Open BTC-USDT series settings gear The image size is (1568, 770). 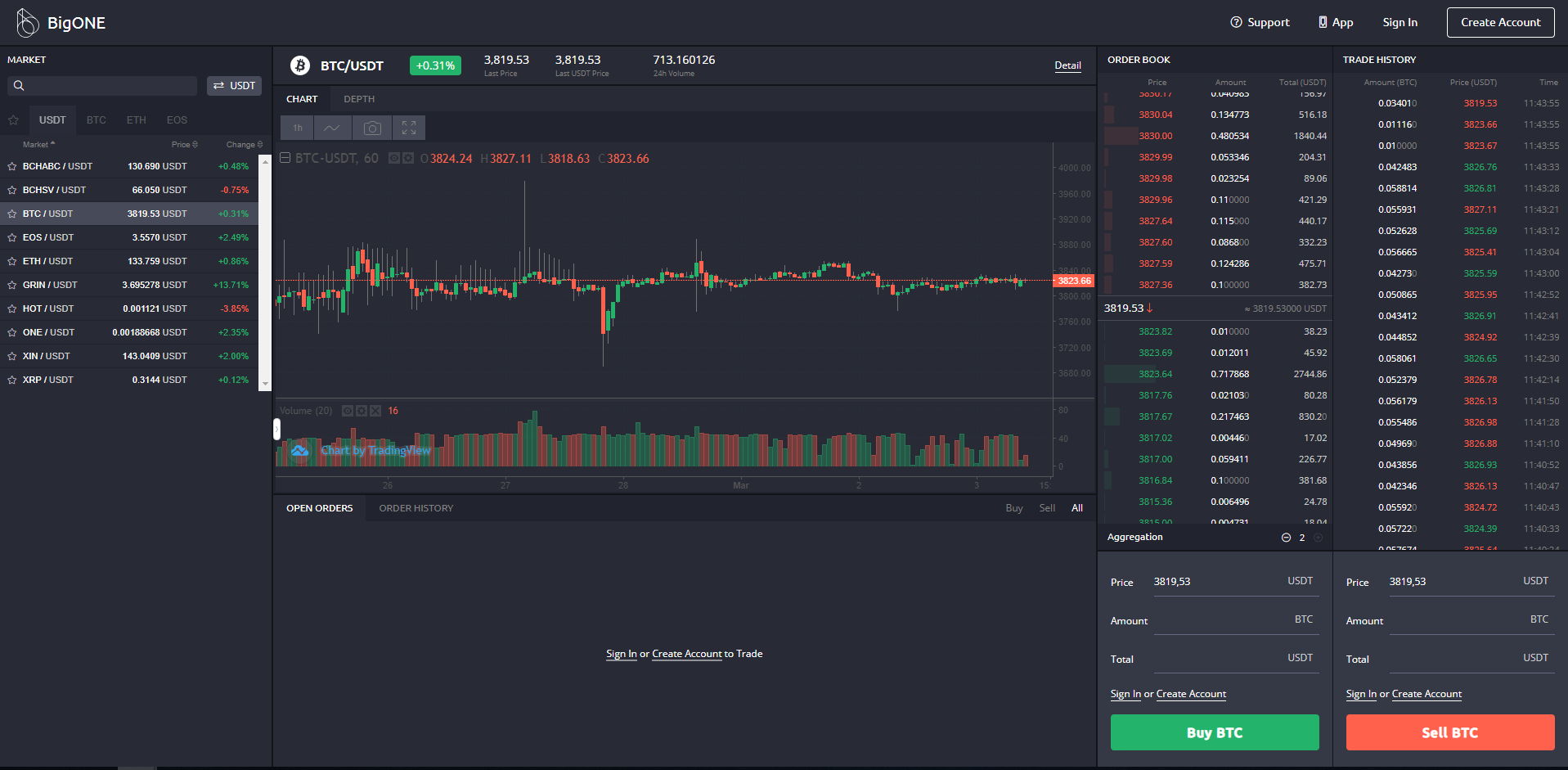click(x=407, y=158)
